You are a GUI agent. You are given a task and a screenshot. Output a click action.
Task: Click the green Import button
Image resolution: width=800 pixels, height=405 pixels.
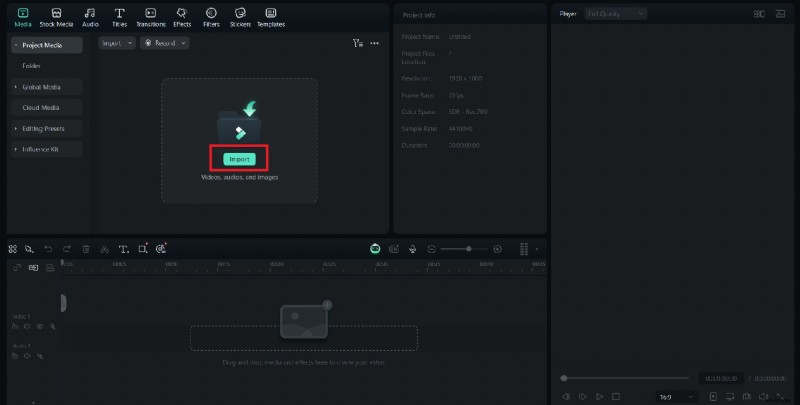pos(239,159)
